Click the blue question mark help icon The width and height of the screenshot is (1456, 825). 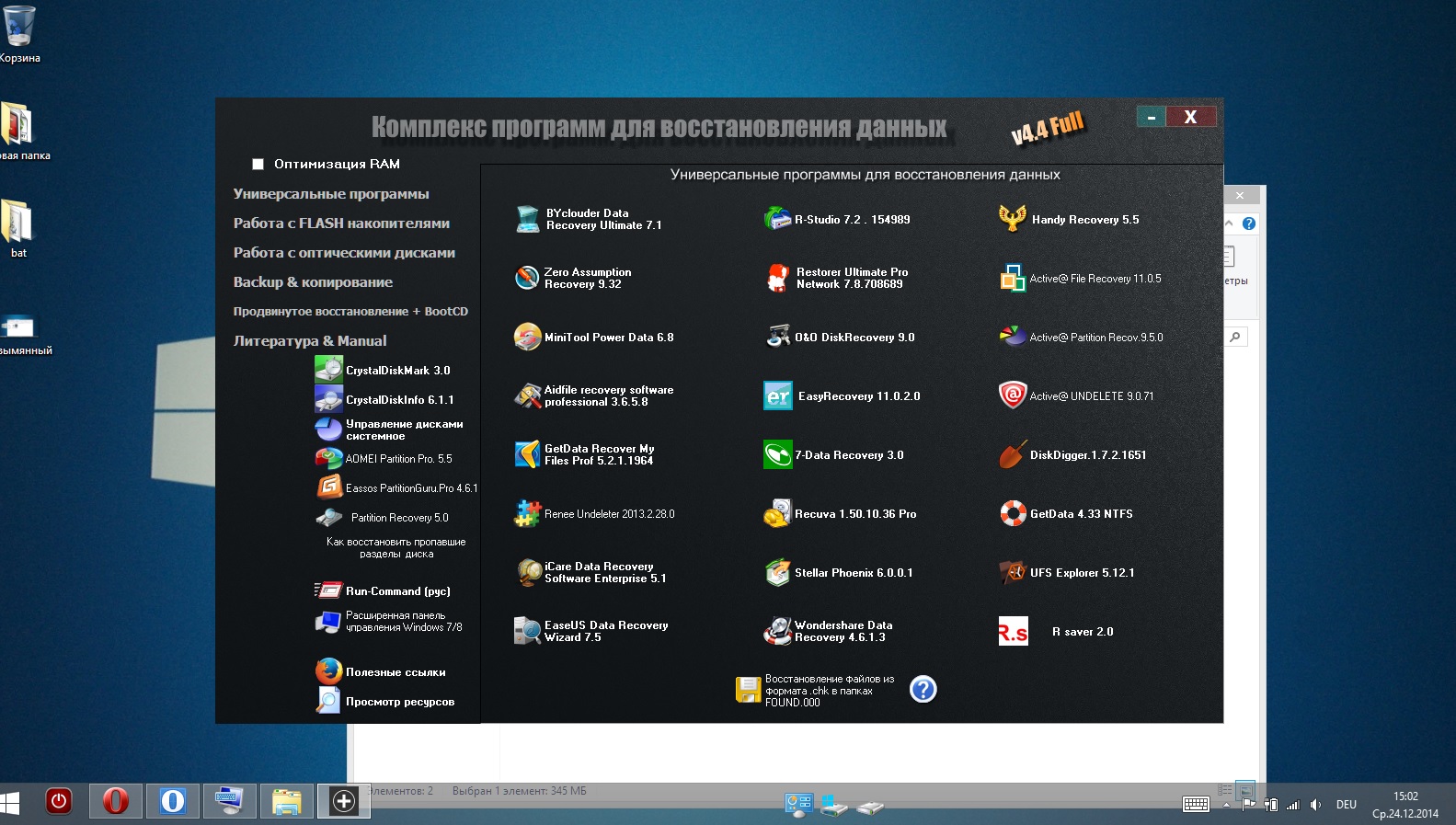pyautogui.click(x=923, y=689)
